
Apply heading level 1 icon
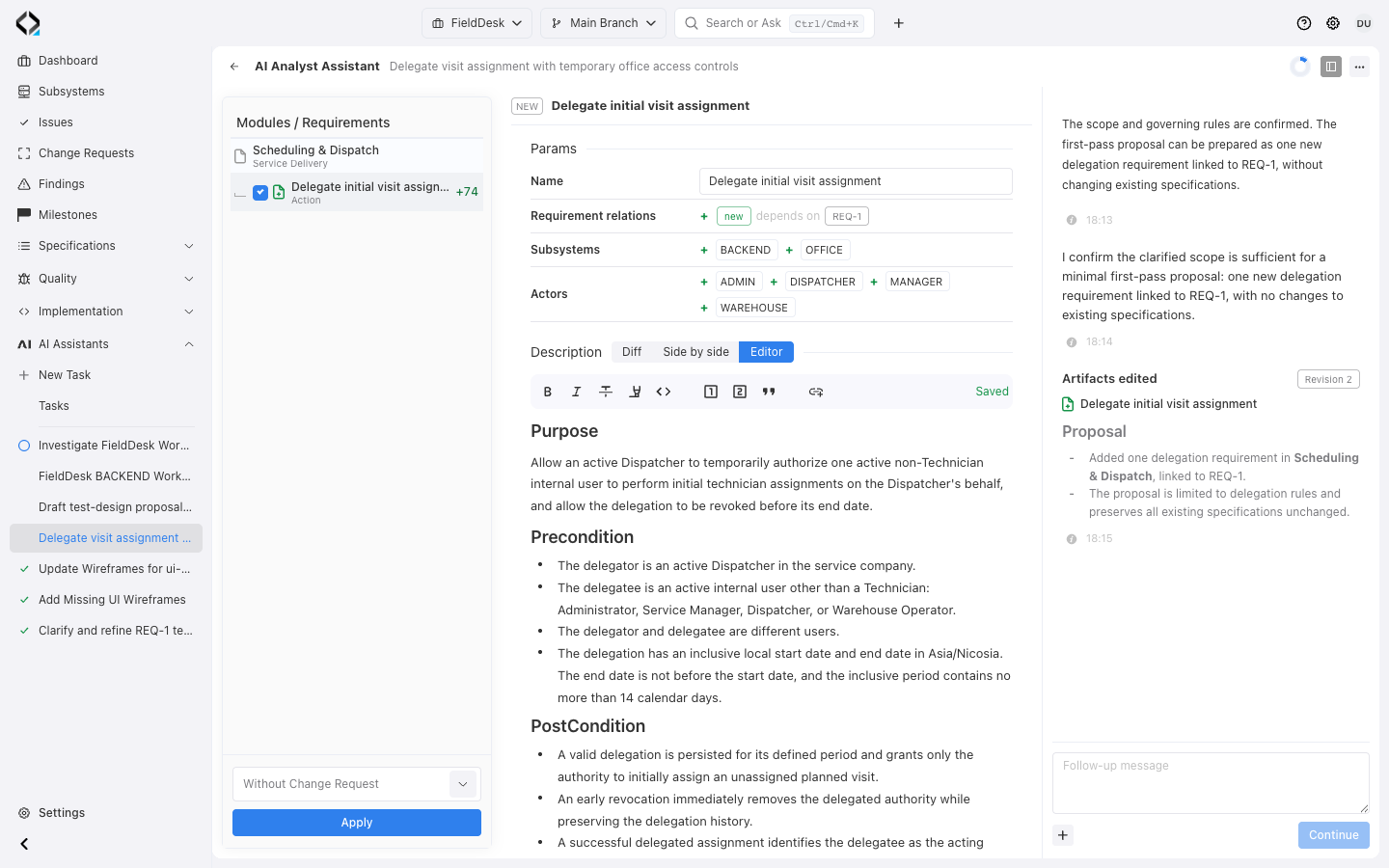click(x=711, y=392)
